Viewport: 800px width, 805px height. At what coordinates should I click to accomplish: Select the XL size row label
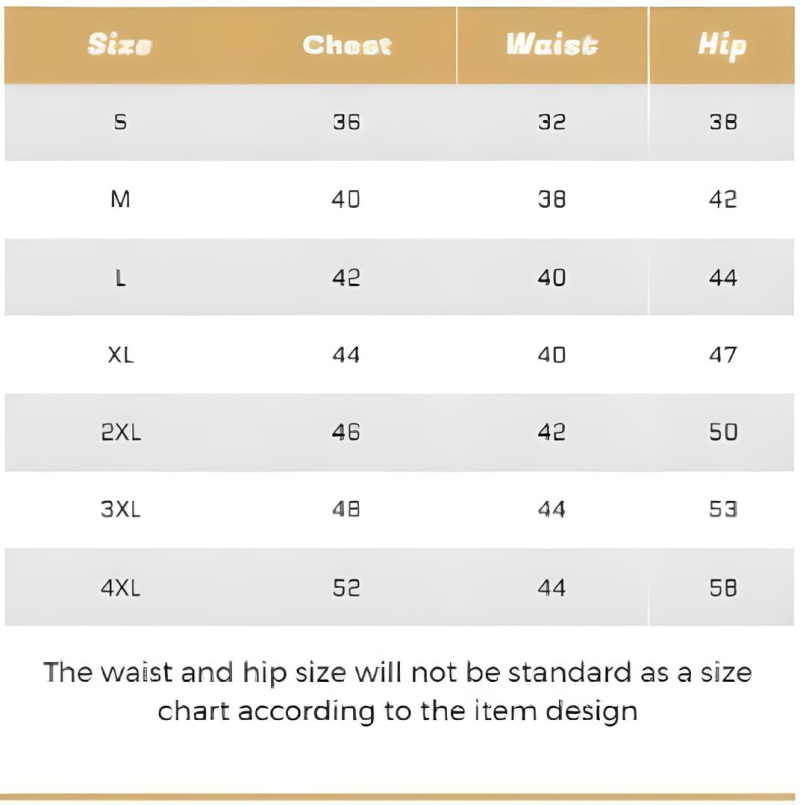click(120, 355)
